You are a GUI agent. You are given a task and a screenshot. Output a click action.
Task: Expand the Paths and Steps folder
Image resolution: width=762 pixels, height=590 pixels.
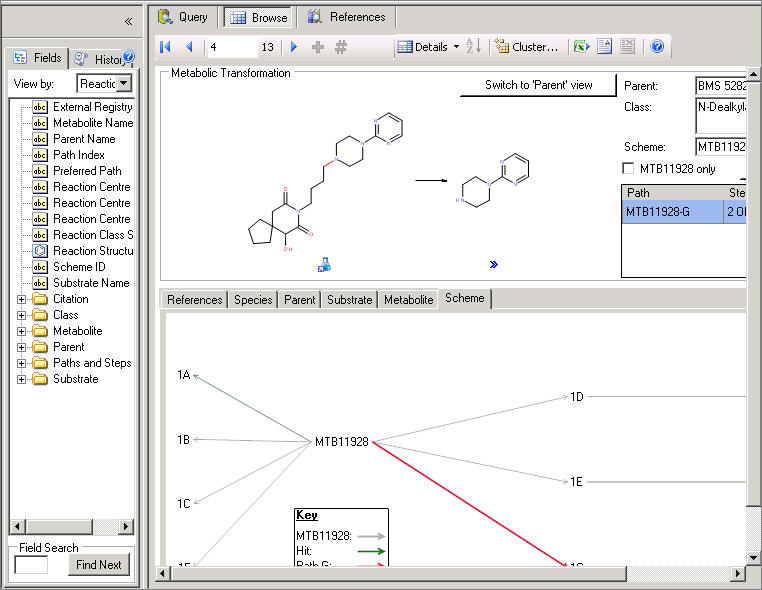(x=22, y=363)
